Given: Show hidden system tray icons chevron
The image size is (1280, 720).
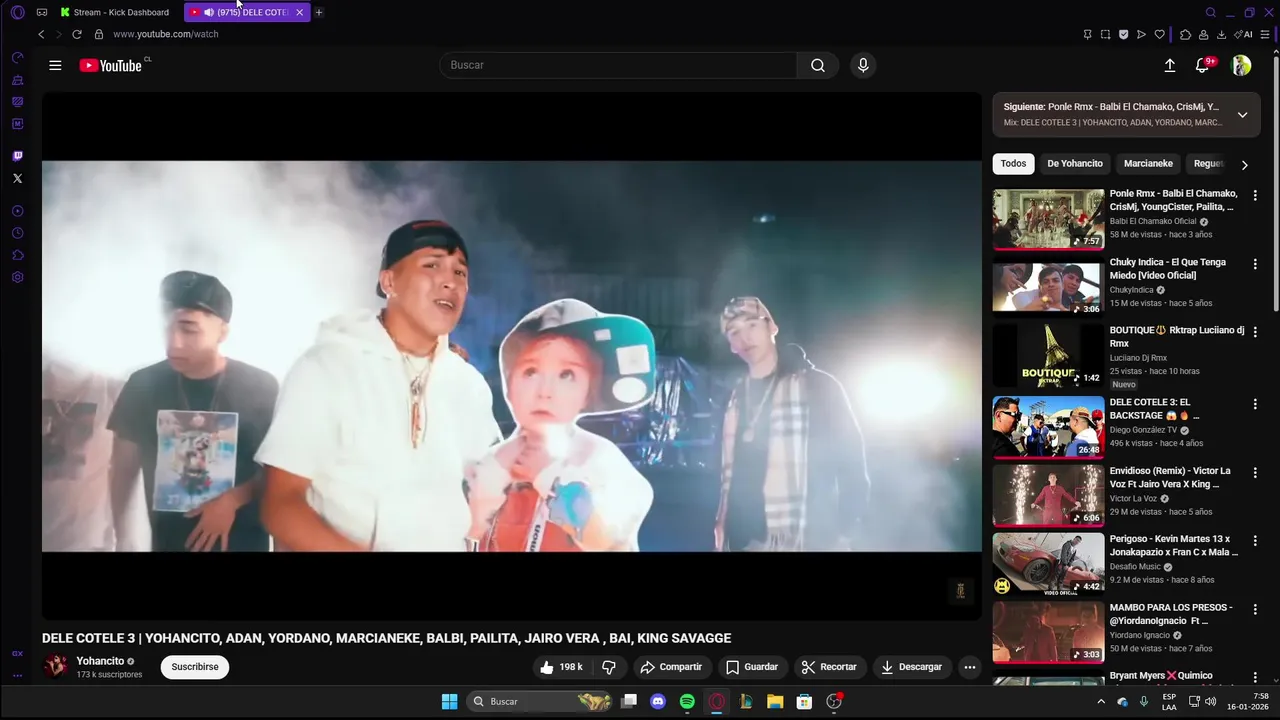Looking at the screenshot, I should (1101, 702).
